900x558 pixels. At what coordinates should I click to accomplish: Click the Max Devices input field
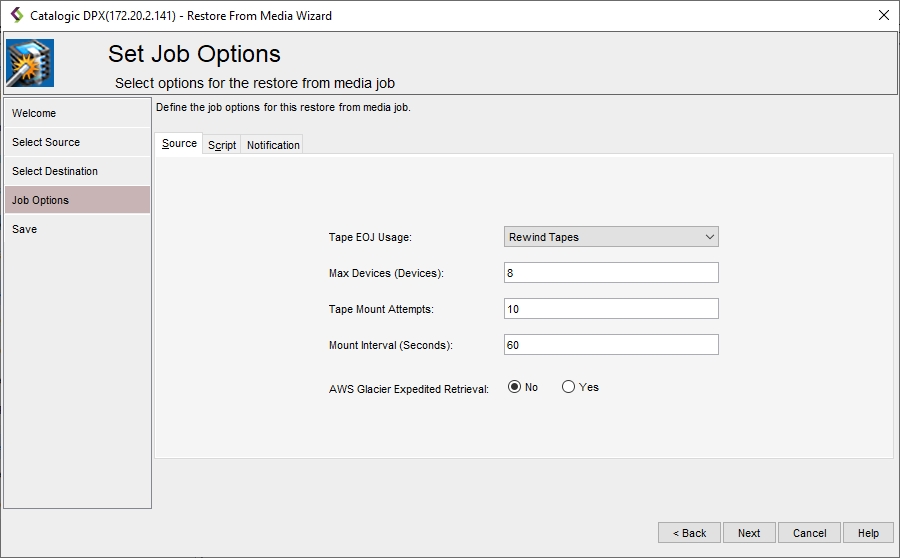click(610, 273)
